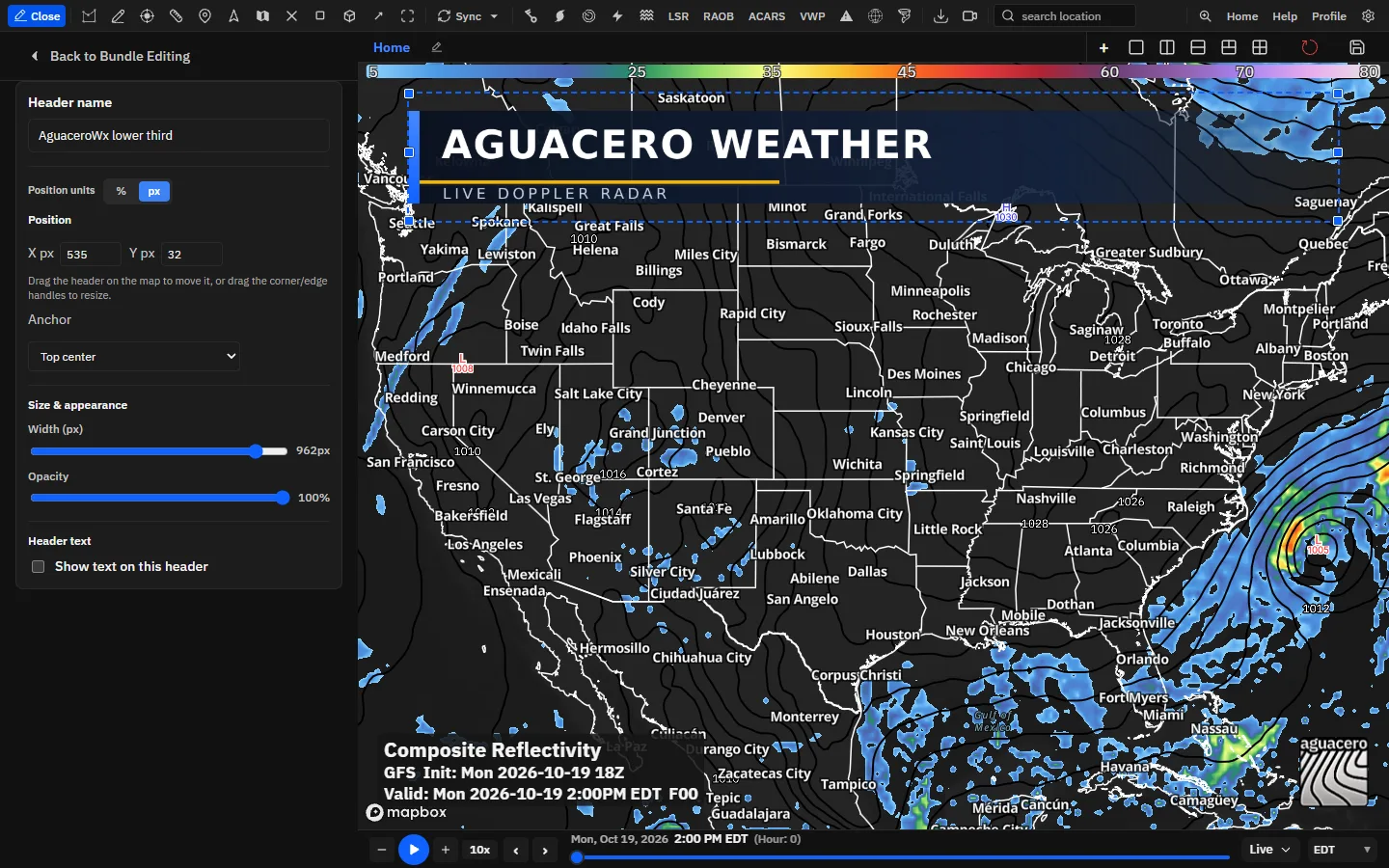Click the Header name input field
Screen dimensions: 1389x868
[178, 136]
